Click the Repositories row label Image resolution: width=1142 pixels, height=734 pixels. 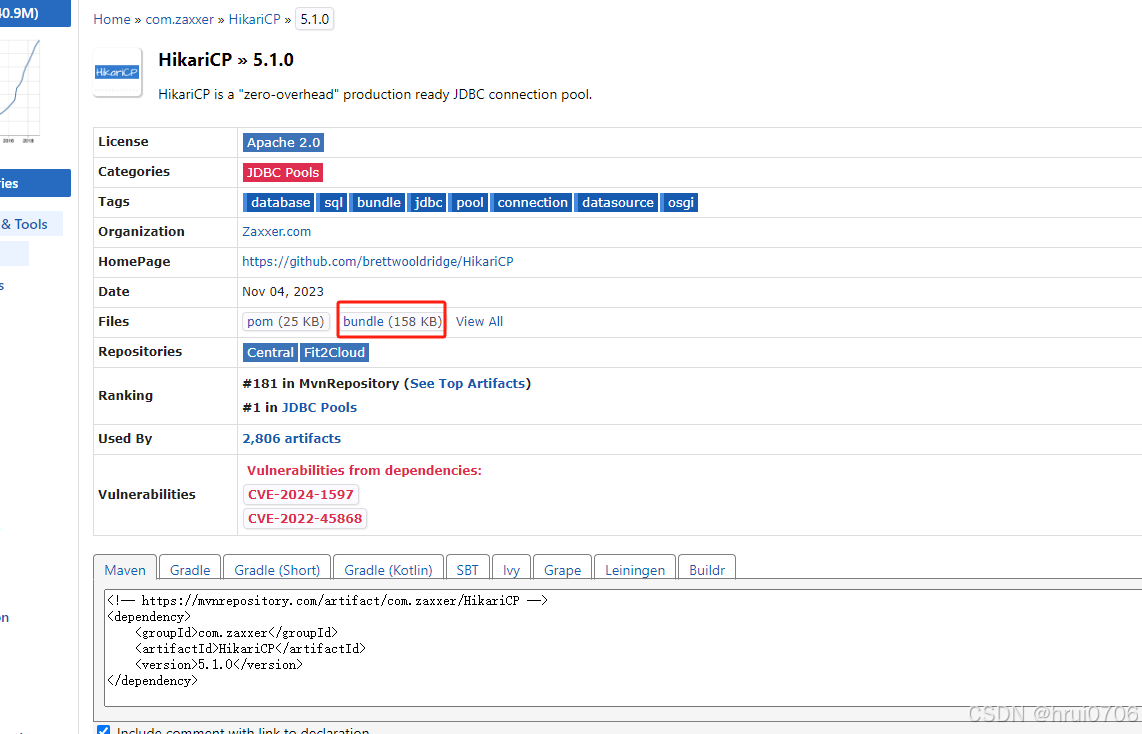pos(140,351)
